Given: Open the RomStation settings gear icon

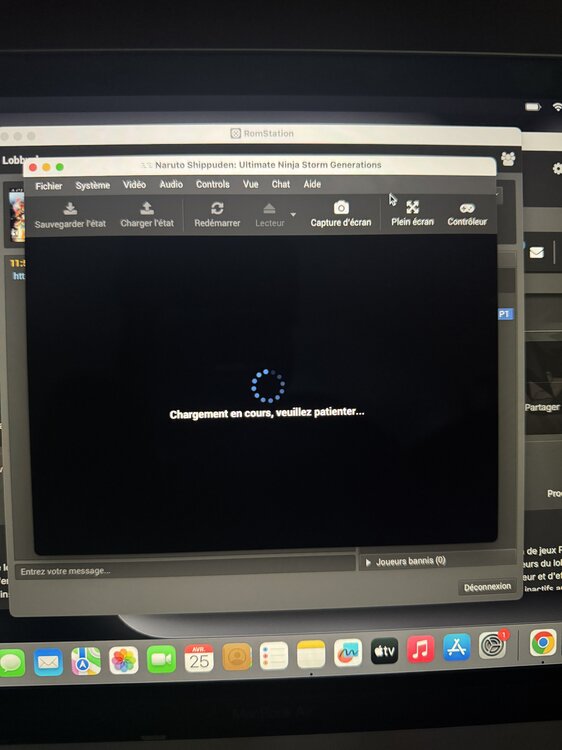Looking at the screenshot, I should click(557, 168).
